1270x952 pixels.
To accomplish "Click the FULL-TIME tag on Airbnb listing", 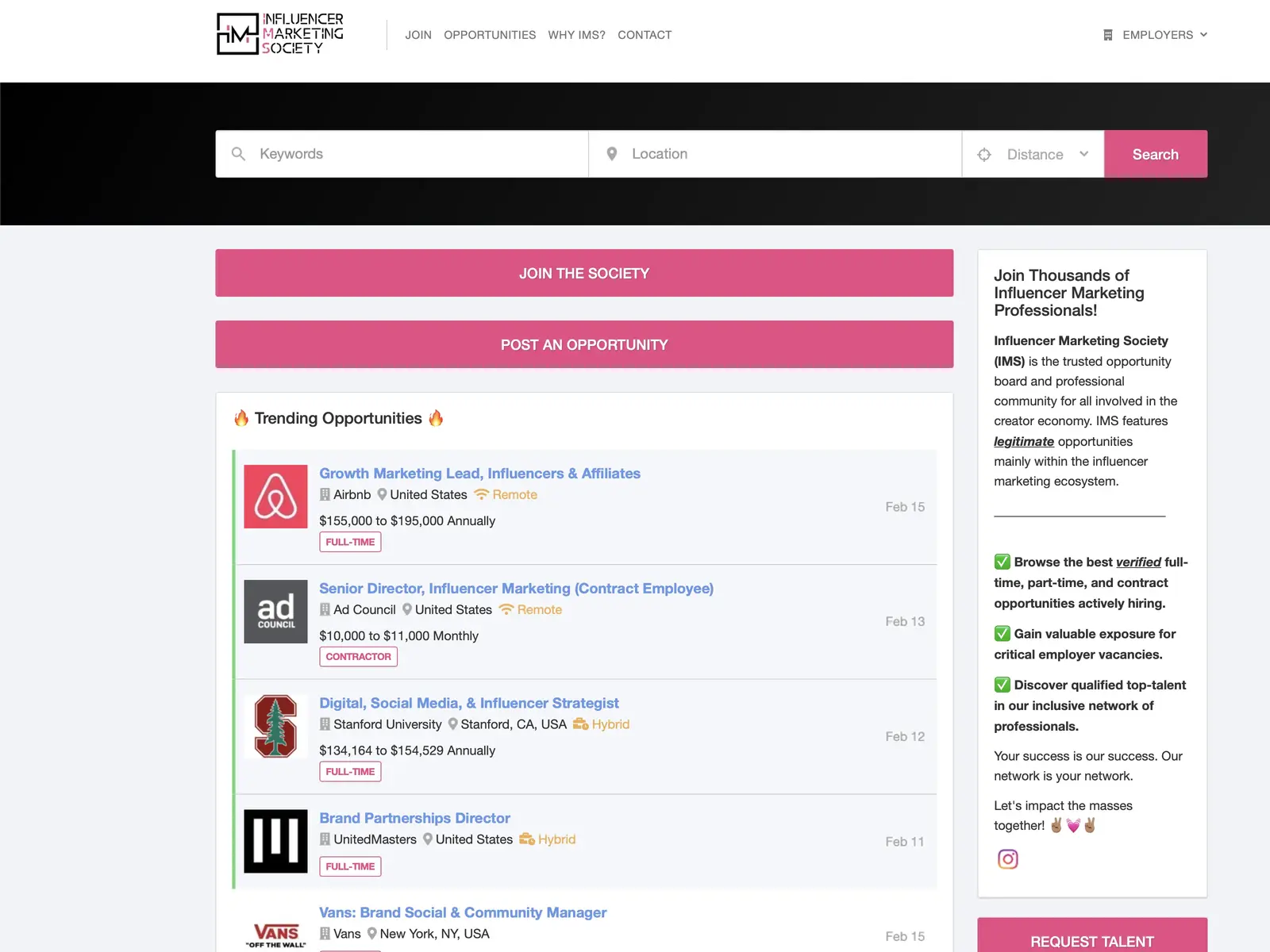I will tap(350, 542).
